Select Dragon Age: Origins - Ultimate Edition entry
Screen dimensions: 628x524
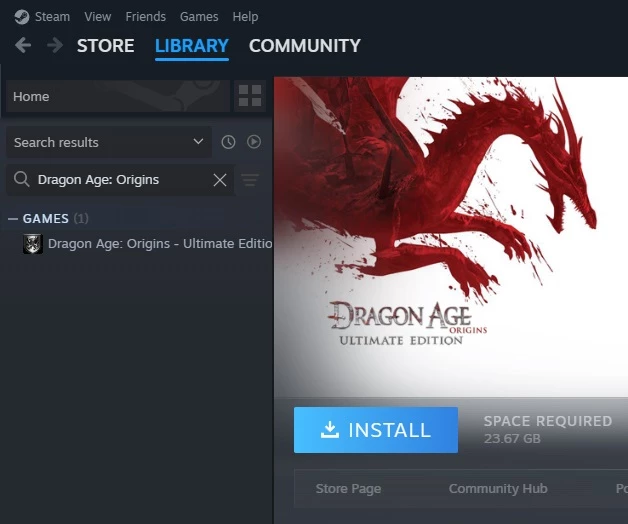(147, 244)
